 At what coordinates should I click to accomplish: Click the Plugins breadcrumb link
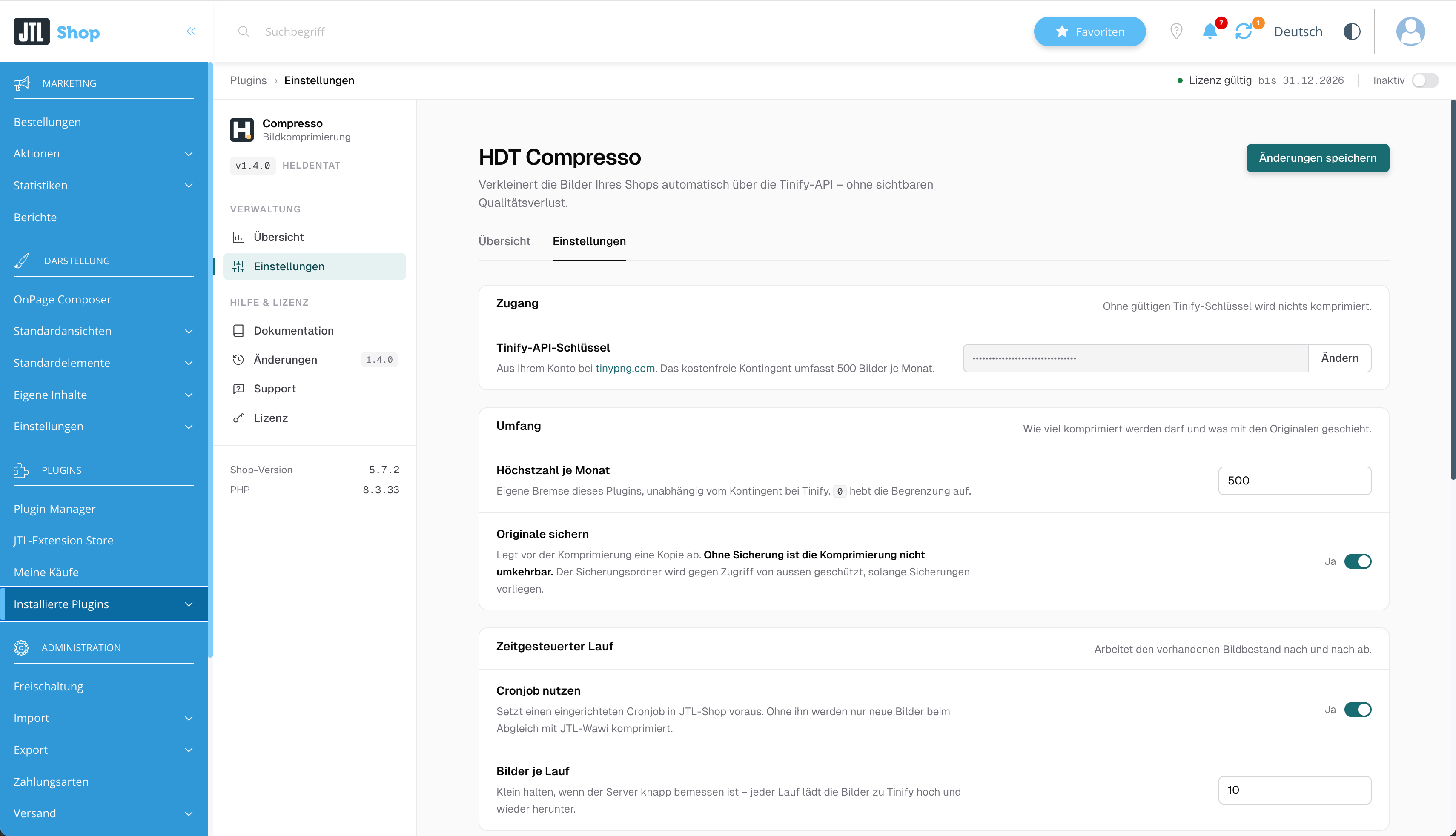[248, 80]
